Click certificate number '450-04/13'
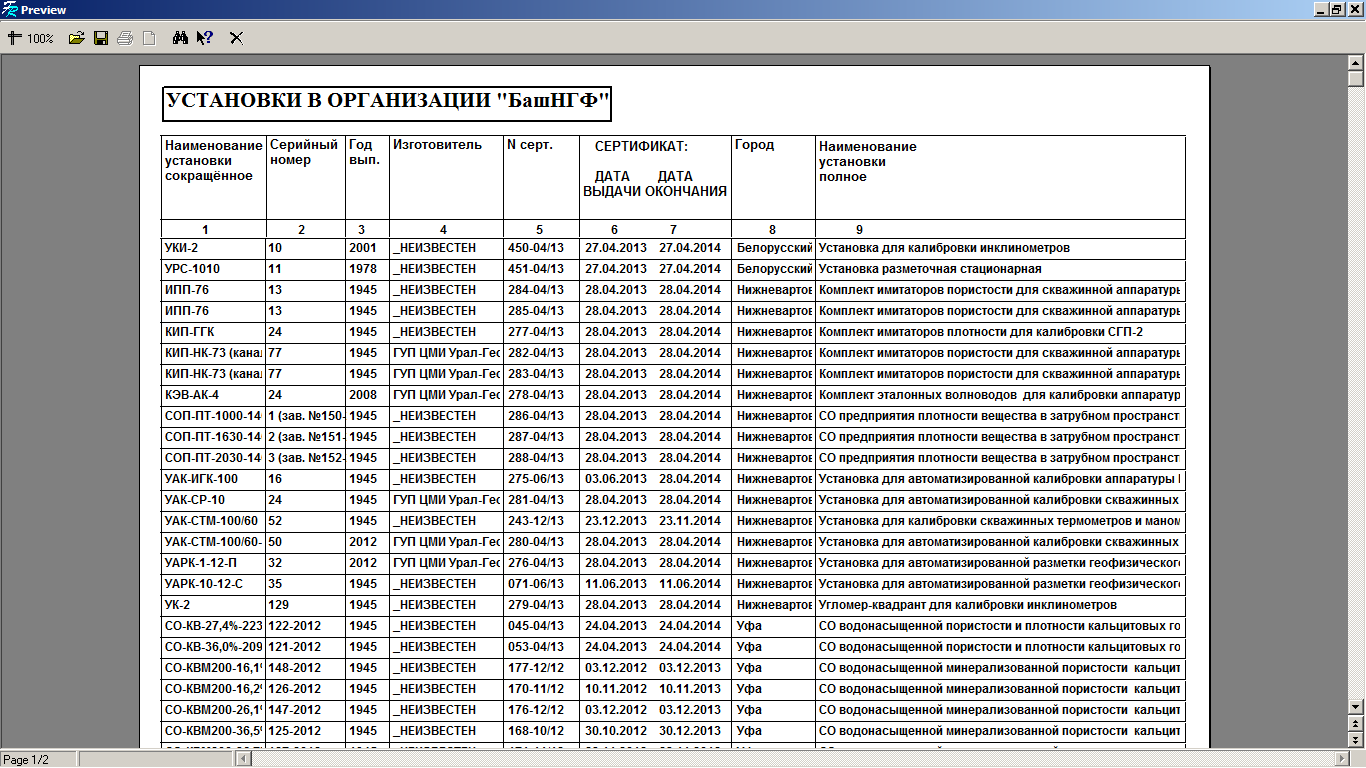Screen dimensions: 1366x768 [536, 248]
